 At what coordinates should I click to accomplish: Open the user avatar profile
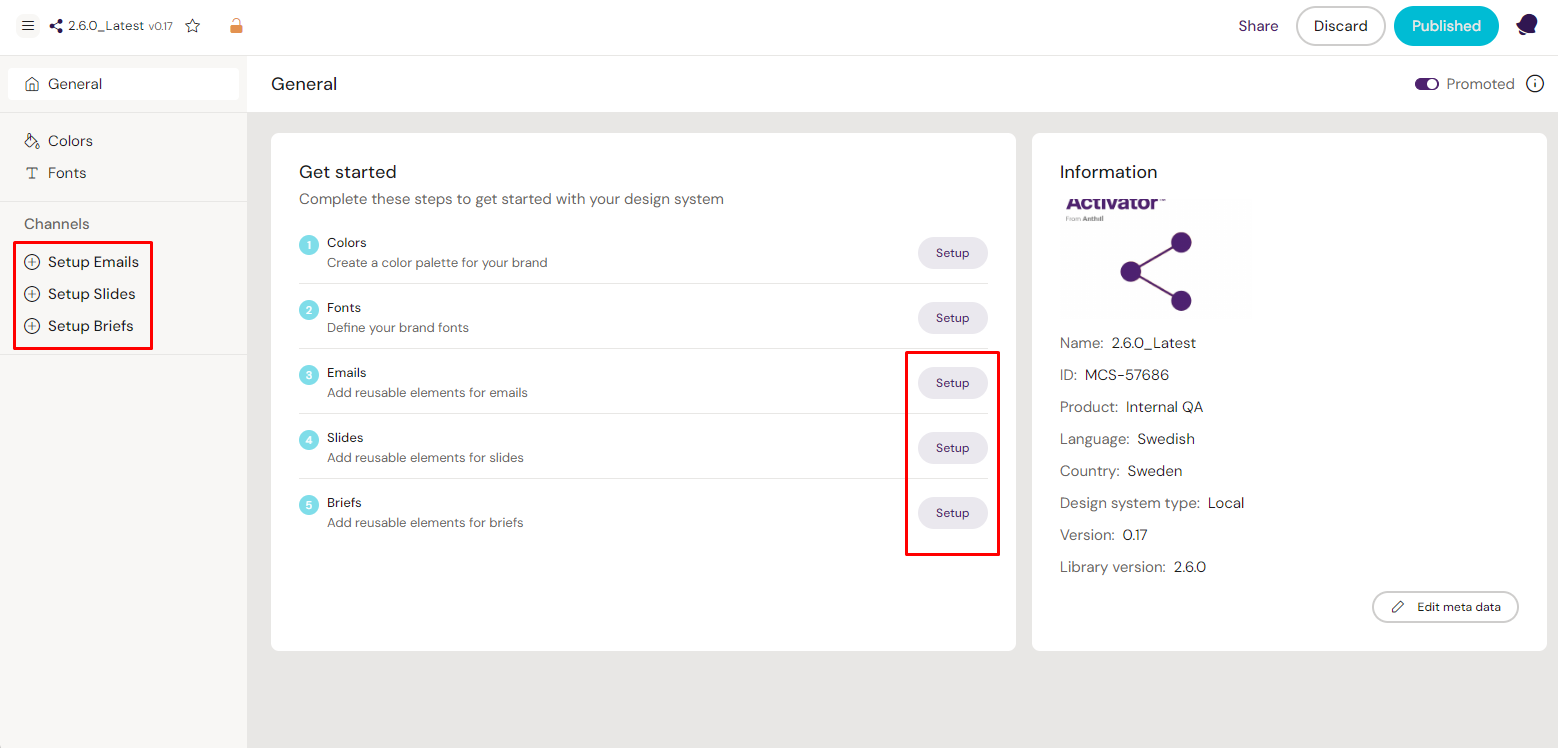pyautogui.click(x=1526, y=26)
